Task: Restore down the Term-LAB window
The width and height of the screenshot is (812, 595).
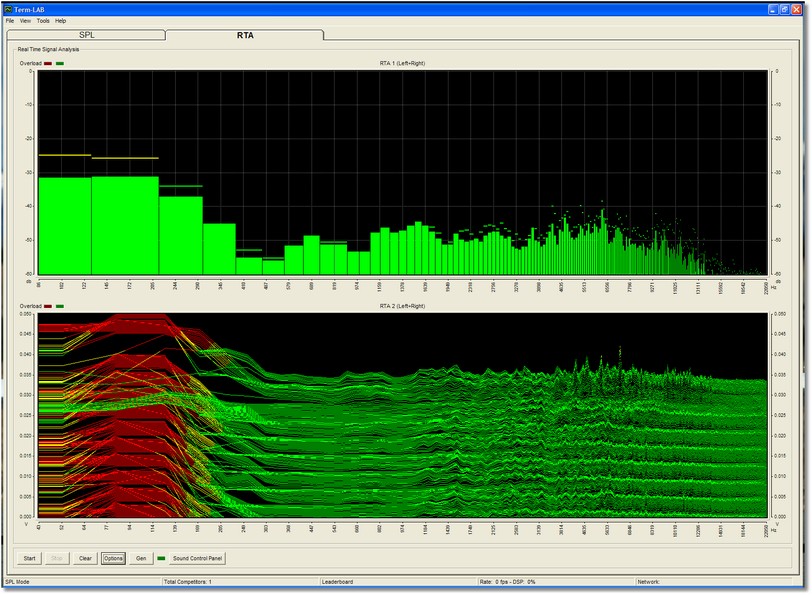Action: (785, 9)
